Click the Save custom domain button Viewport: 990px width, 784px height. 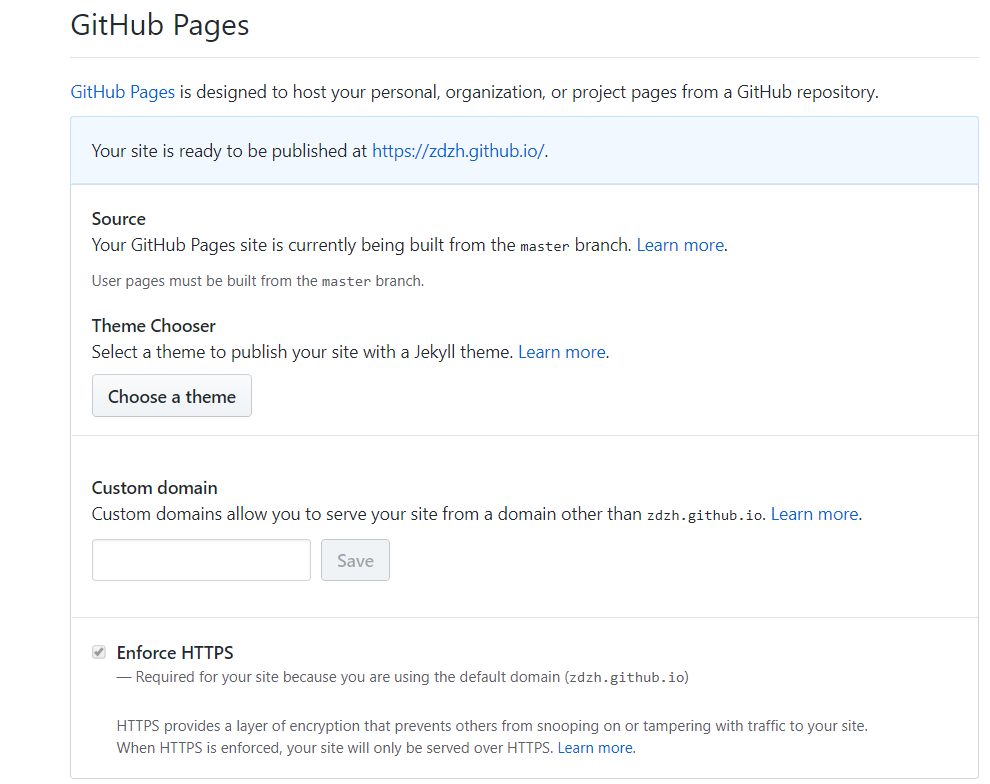tap(355, 560)
